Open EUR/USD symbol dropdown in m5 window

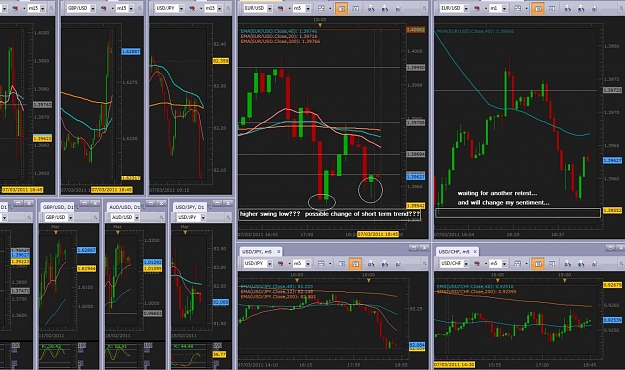tap(270, 8)
